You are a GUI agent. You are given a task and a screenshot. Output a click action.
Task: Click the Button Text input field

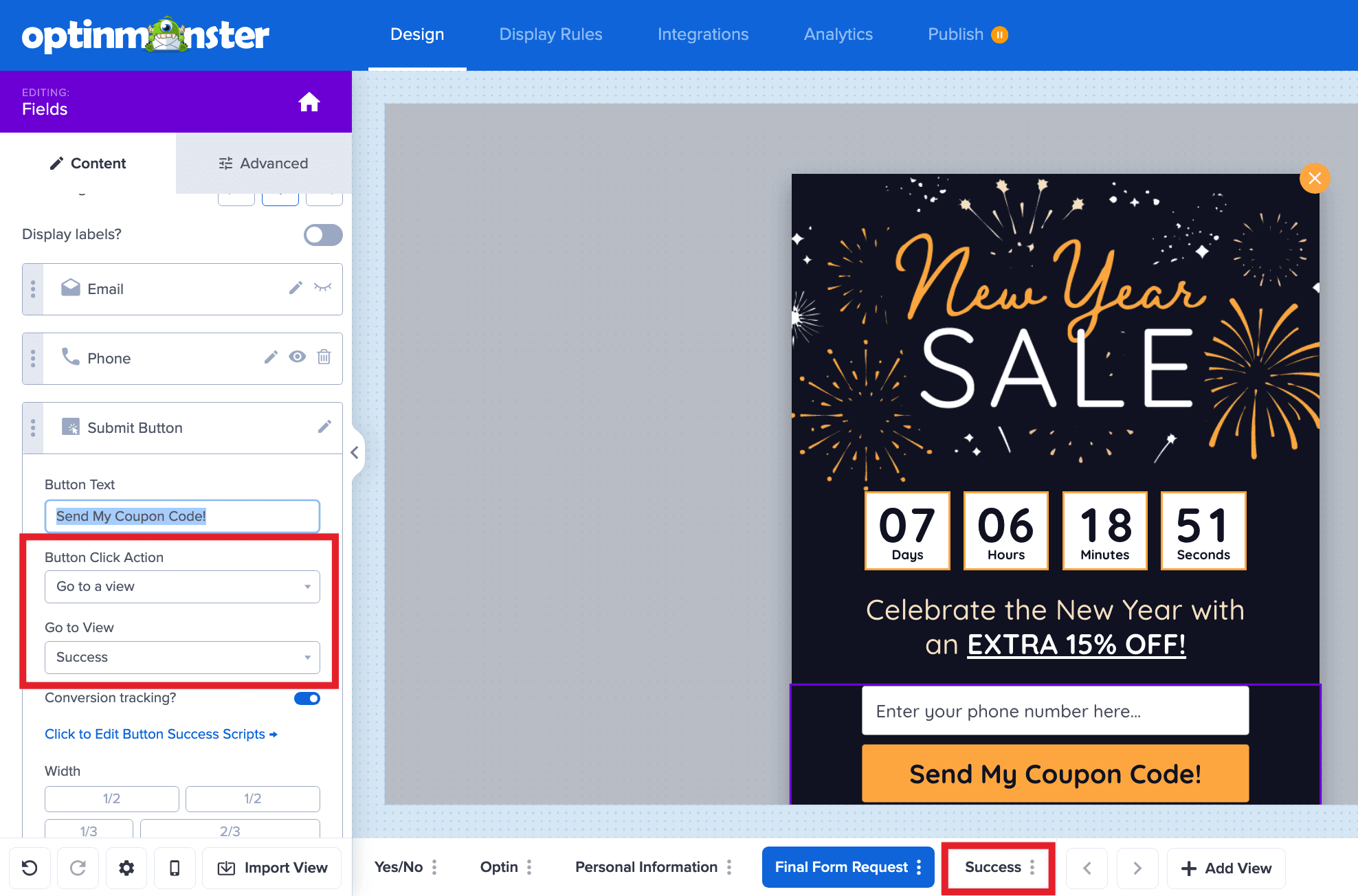pos(181,516)
